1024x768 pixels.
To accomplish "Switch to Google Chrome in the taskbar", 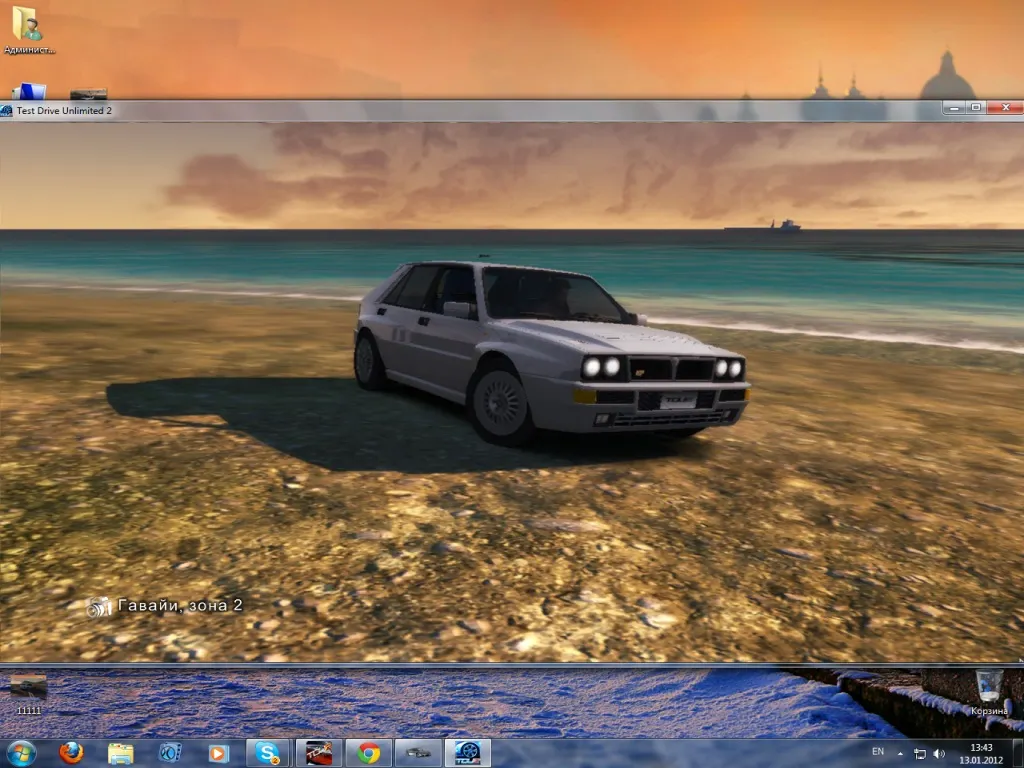I will click(368, 753).
